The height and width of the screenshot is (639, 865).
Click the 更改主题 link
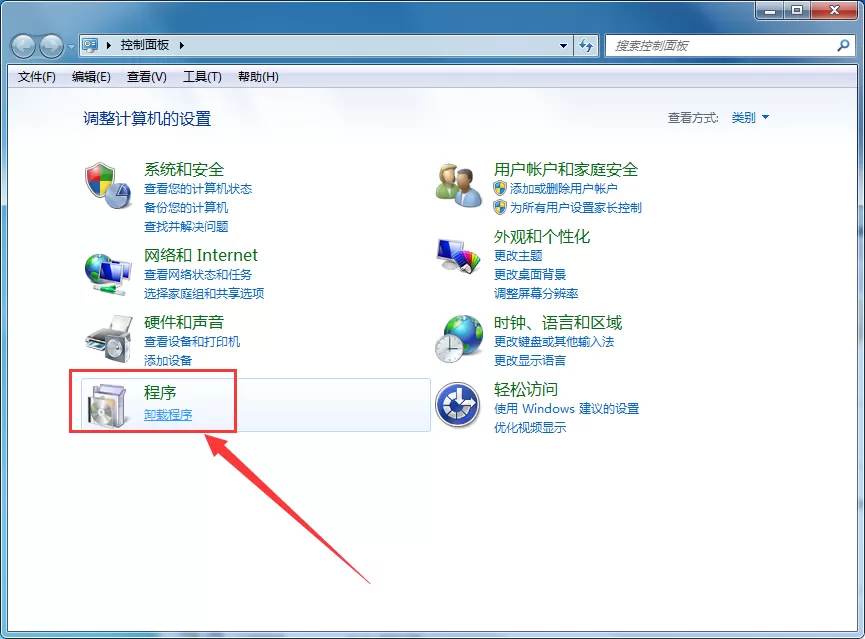(x=518, y=255)
